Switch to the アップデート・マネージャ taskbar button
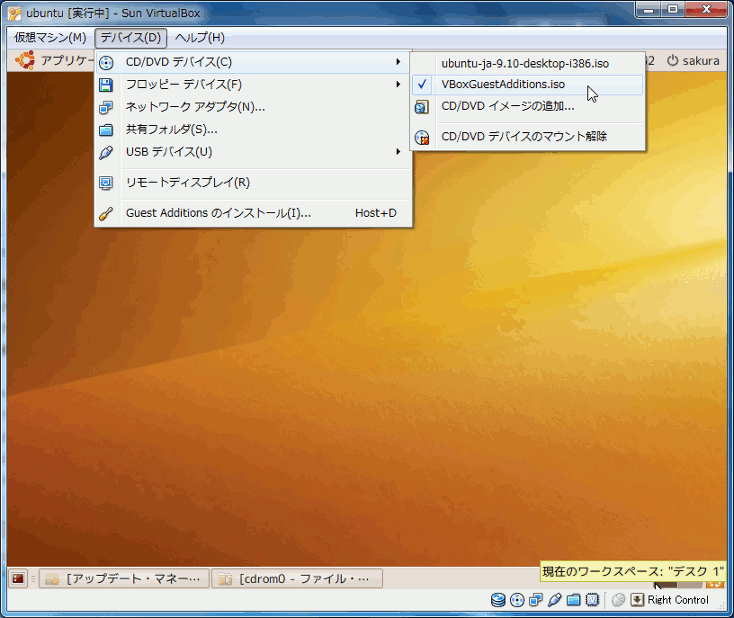The width and height of the screenshot is (734, 618). pyautogui.click(x=125, y=578)
